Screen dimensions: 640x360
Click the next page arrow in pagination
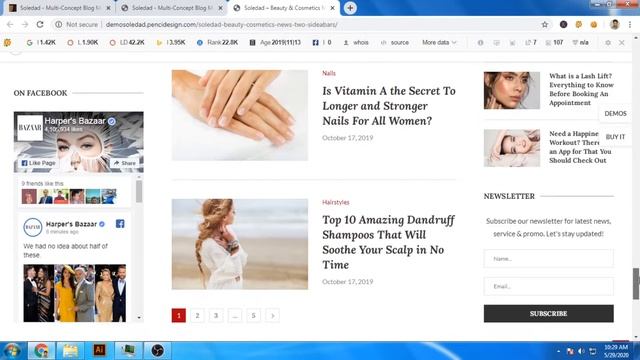click(272, 316)
